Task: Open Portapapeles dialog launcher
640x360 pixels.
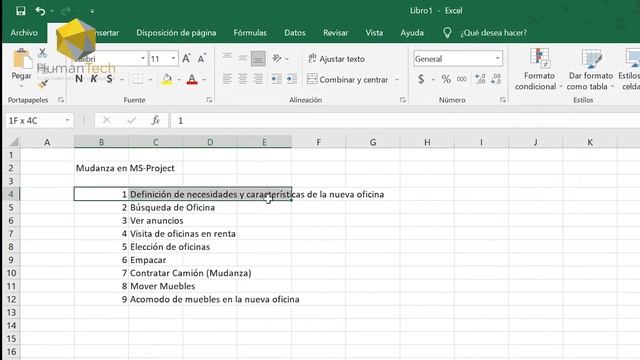Action: [61, 100]
